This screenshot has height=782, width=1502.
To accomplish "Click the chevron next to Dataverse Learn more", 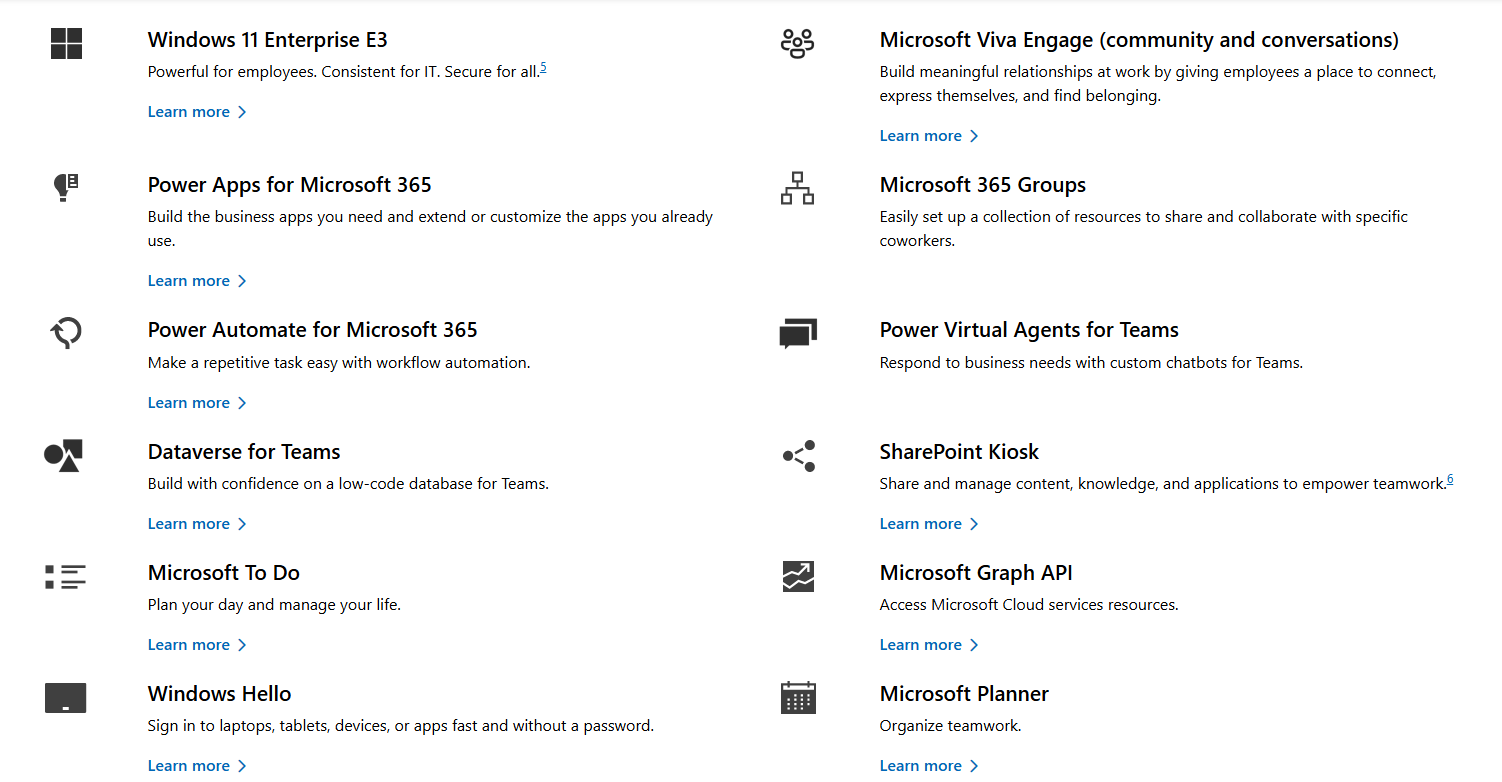I will coord(243,523).
